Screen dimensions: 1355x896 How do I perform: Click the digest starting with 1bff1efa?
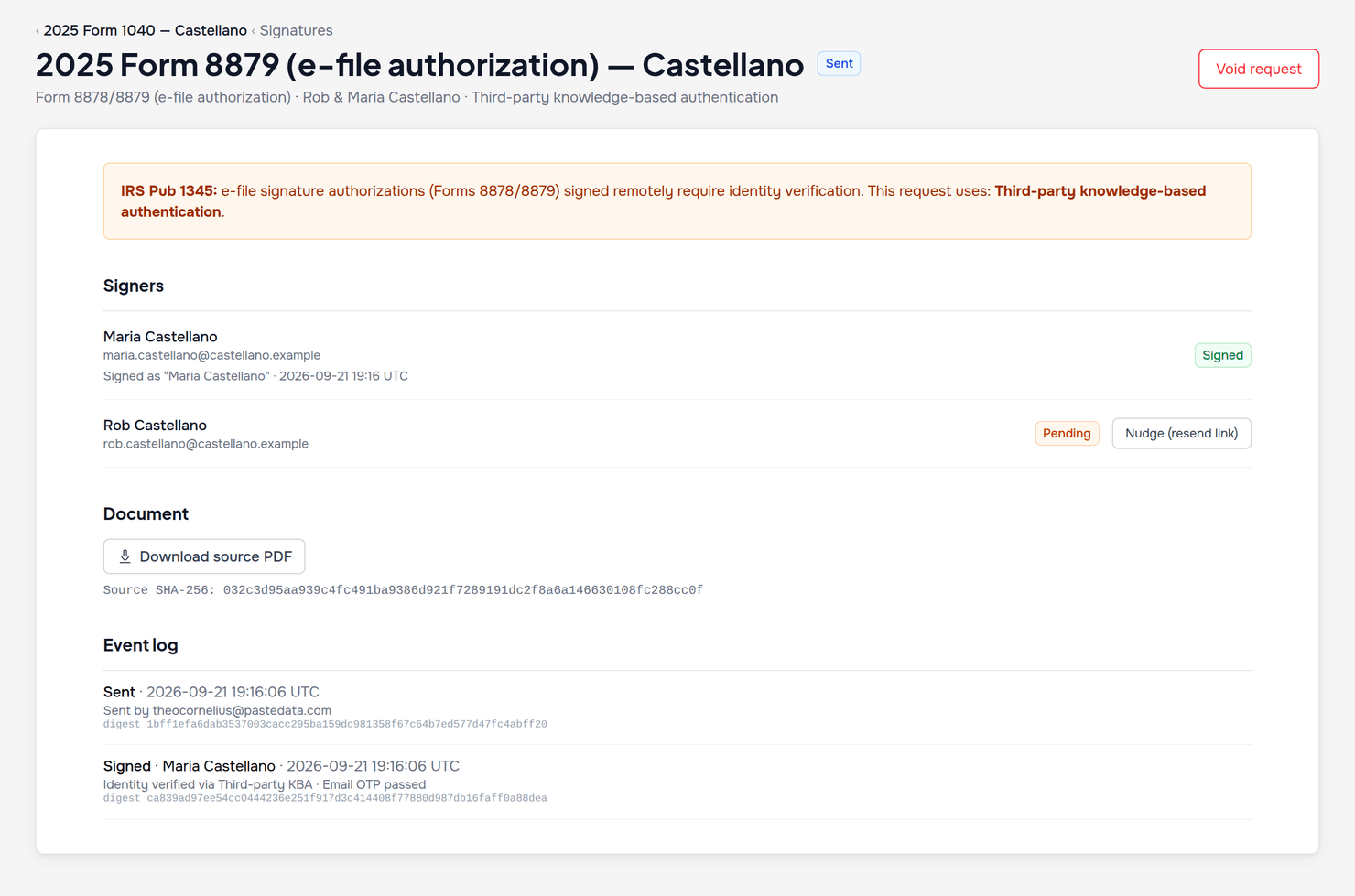click(x=325, y=724)
